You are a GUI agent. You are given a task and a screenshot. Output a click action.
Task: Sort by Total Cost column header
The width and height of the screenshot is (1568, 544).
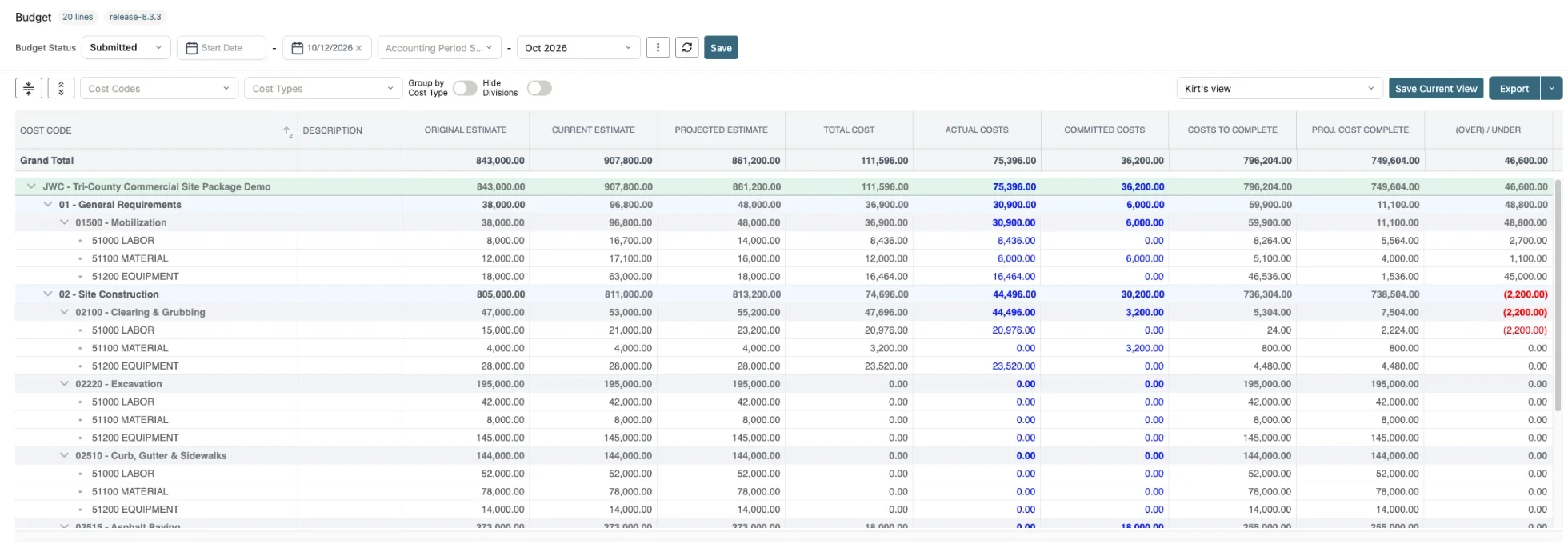point(849,130)
